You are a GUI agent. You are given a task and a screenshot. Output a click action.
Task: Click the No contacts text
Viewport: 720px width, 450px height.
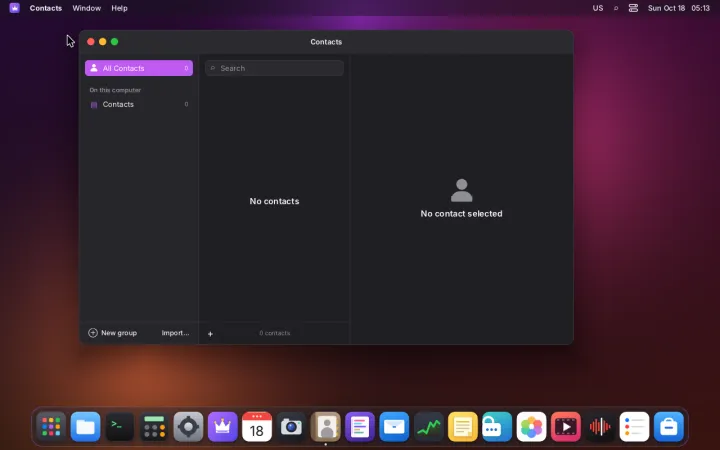point(274,201)
